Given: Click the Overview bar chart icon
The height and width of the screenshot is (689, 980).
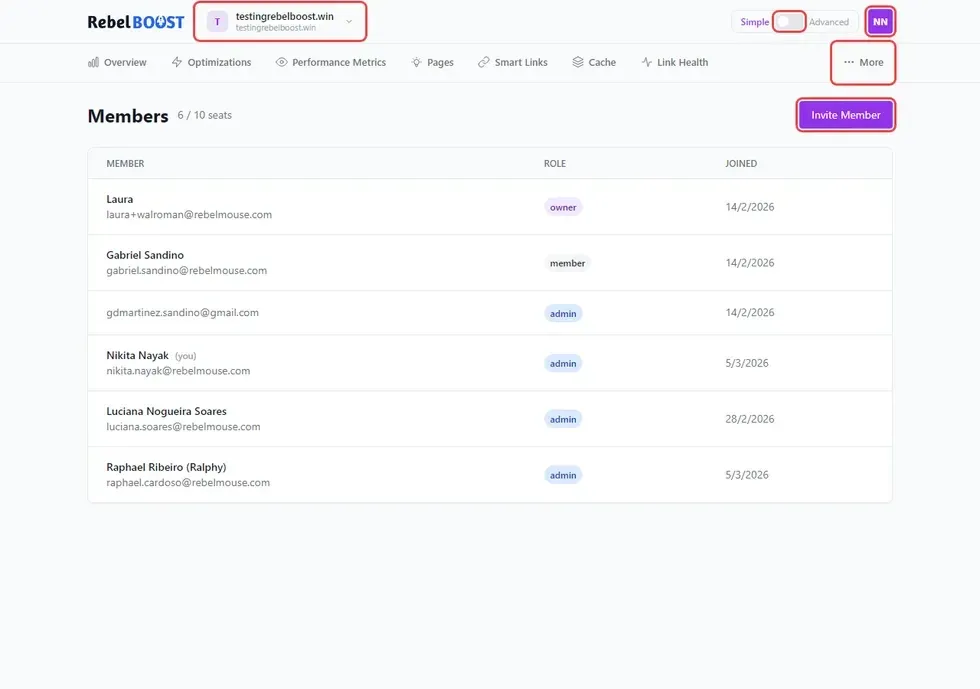Looking at the screenshot, I should pos(94,62).
